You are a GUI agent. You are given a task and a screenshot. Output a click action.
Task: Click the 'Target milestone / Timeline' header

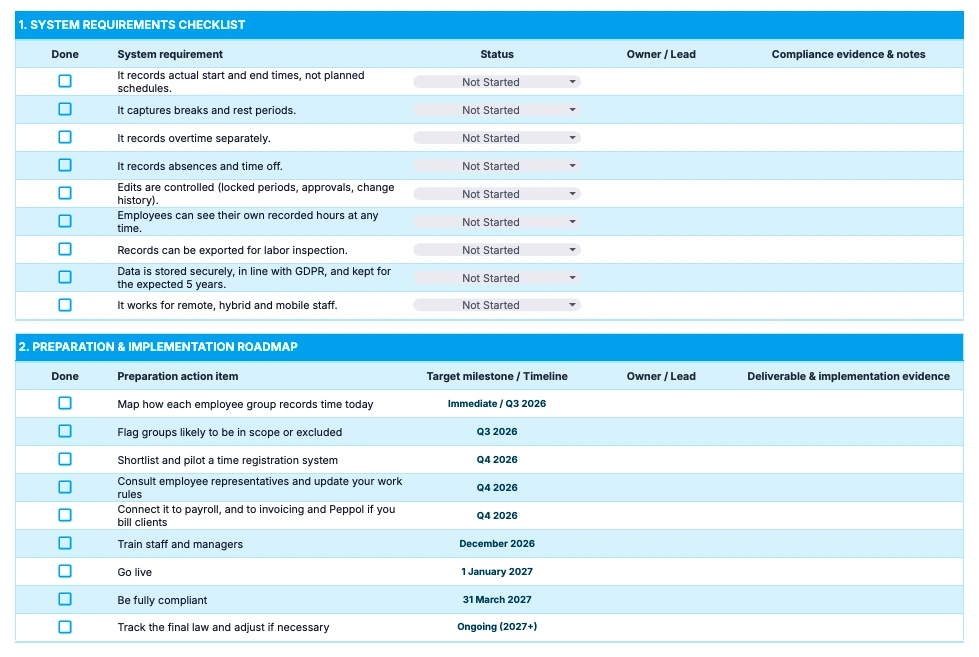pos(497,377)
